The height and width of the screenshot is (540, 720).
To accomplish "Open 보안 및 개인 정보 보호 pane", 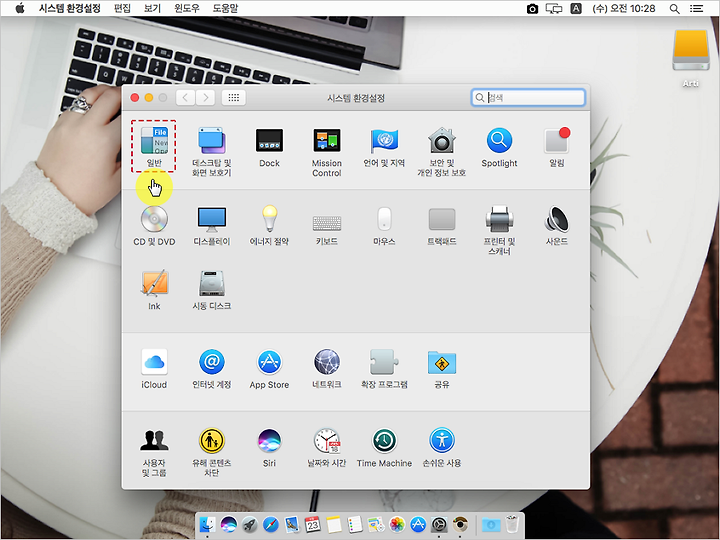I will pos(441,152).
